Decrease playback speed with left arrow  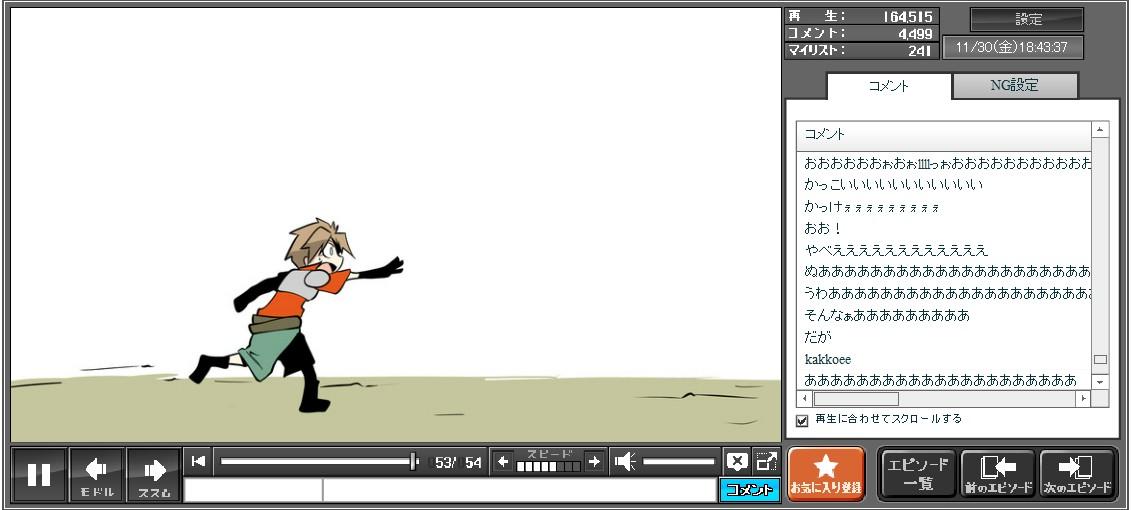(x=503, y=461)
